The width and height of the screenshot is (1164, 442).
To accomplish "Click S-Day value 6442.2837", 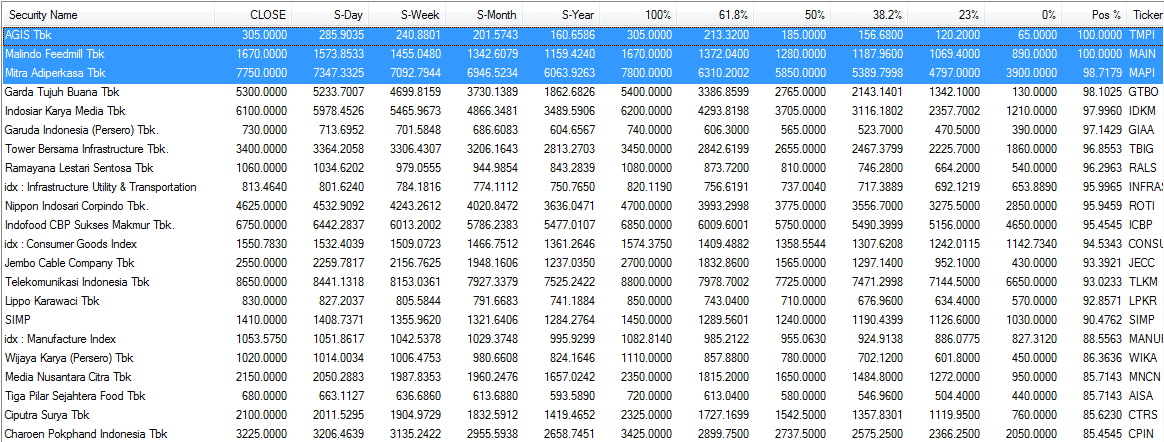I will 339,225.
